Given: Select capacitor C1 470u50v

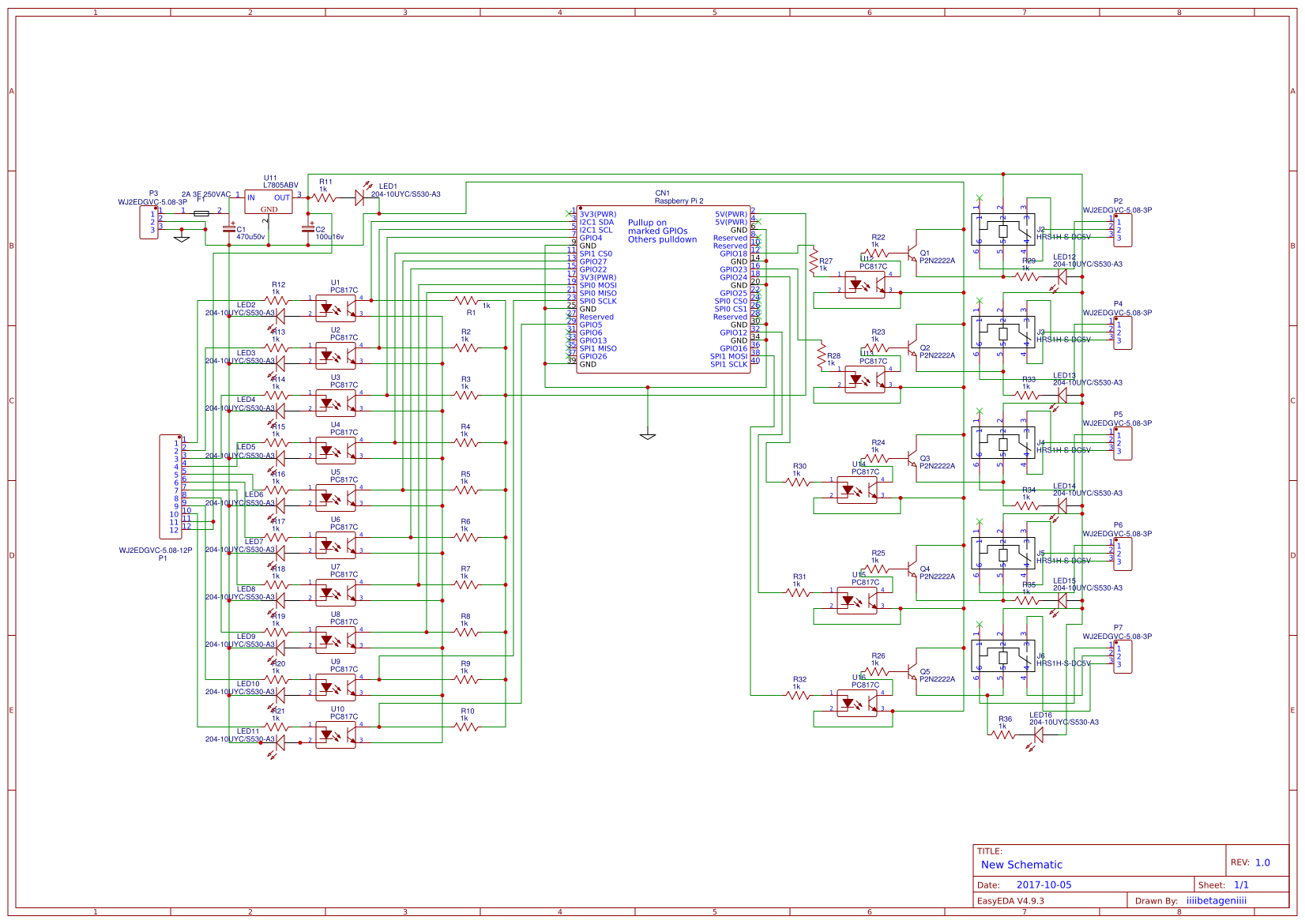Looking at the screenshot, I should 229,229.
